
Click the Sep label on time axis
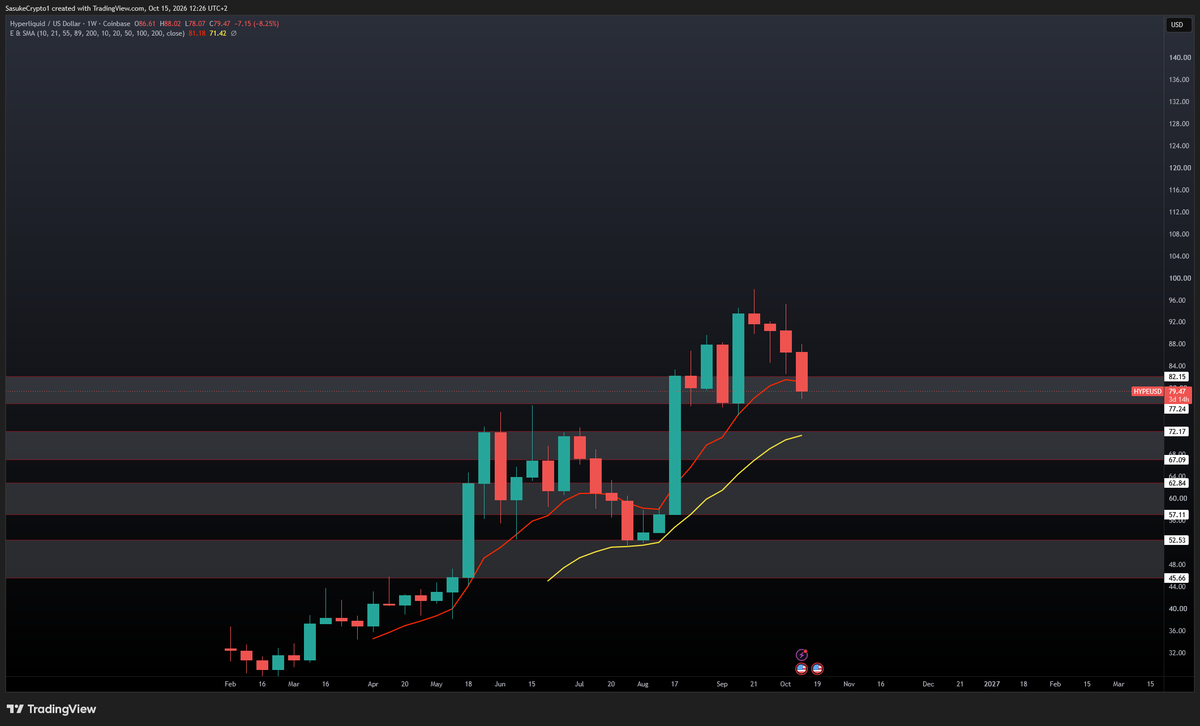click(x=723, y=684)
